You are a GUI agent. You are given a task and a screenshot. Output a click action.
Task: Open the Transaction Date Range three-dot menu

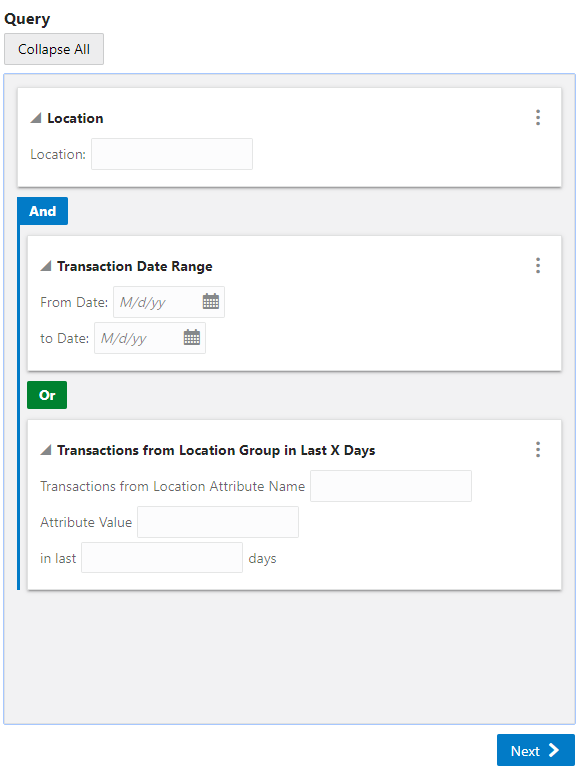[x=538, y=266]
